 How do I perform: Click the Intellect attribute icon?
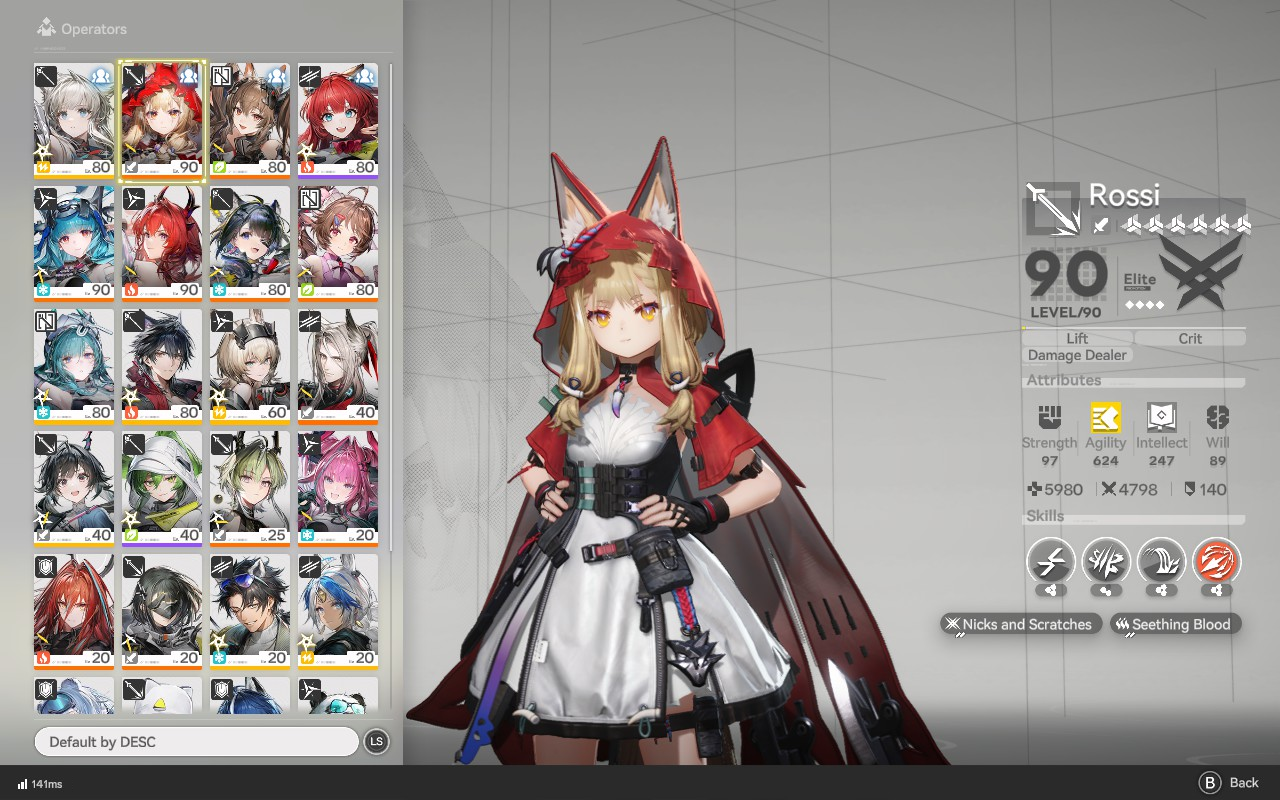[1162, 417]
